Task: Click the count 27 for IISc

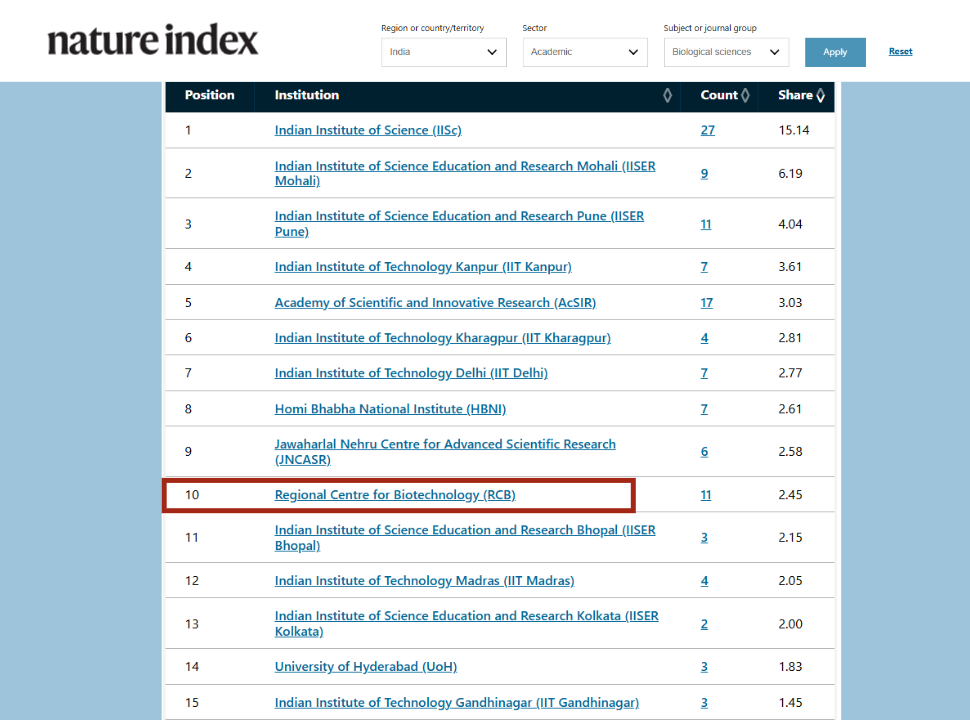Action: click(x=708, y=131)
